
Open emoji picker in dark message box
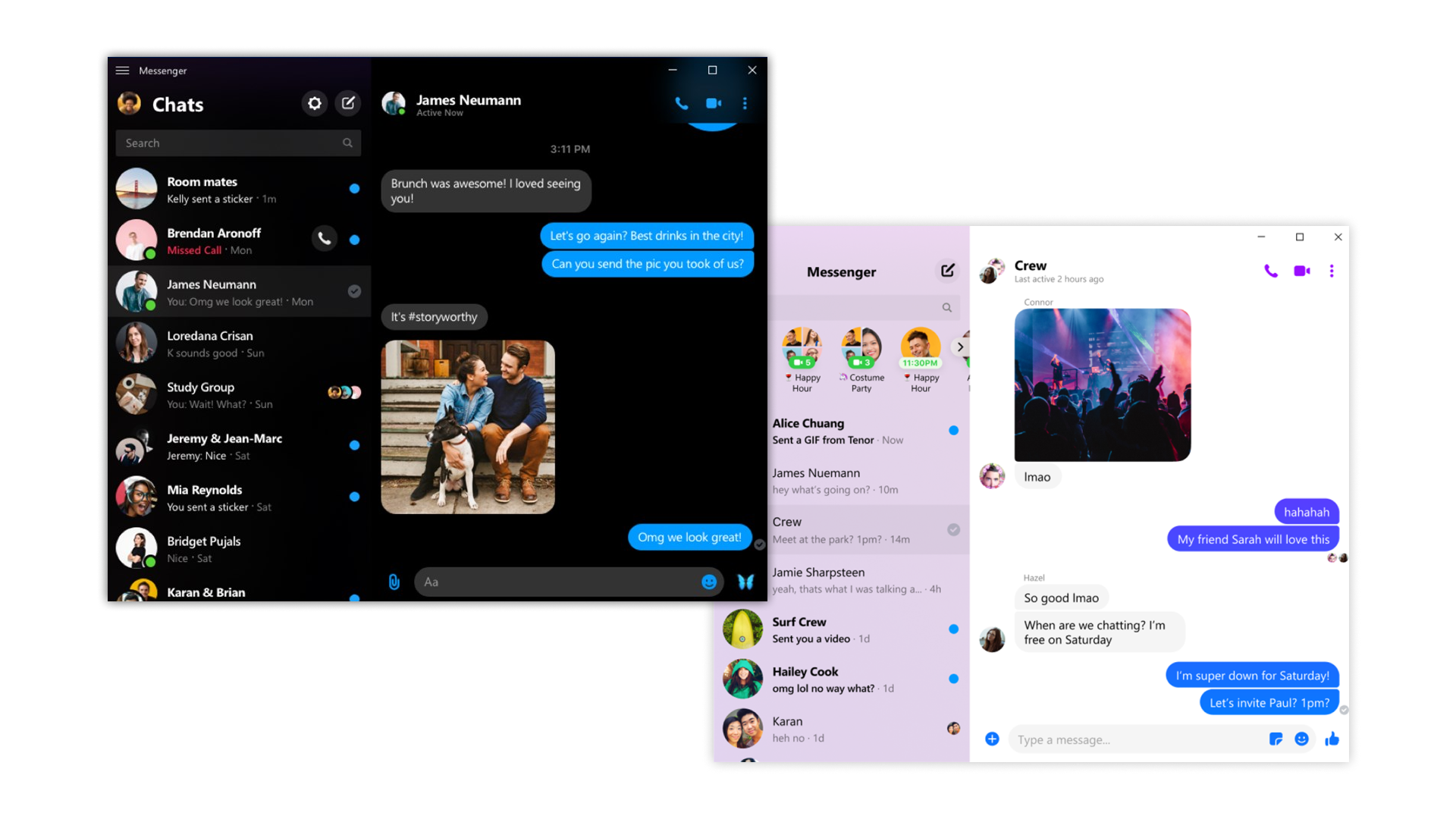(709, 582)
